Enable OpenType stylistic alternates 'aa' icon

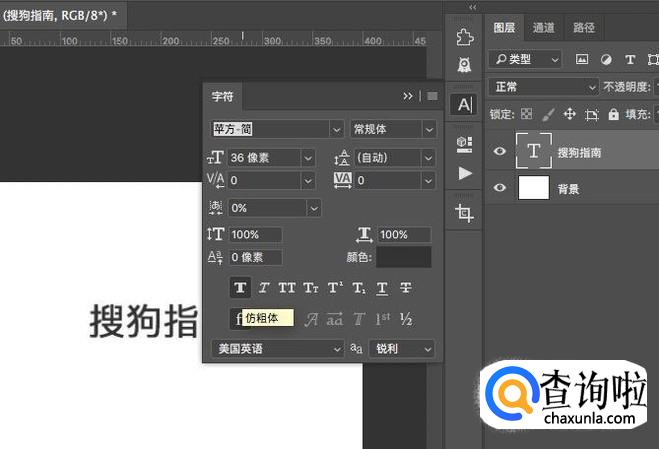pyautogui.click(x=335, y=320)
